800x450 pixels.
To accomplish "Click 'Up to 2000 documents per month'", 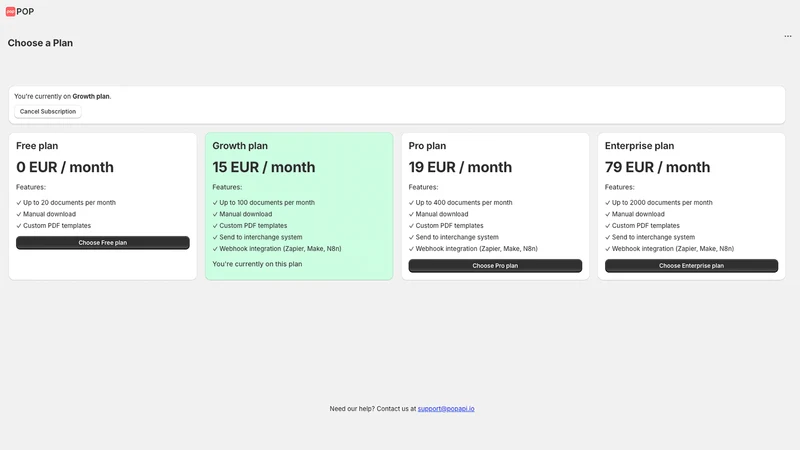I will pyautogui.click(x=662, y=203).
